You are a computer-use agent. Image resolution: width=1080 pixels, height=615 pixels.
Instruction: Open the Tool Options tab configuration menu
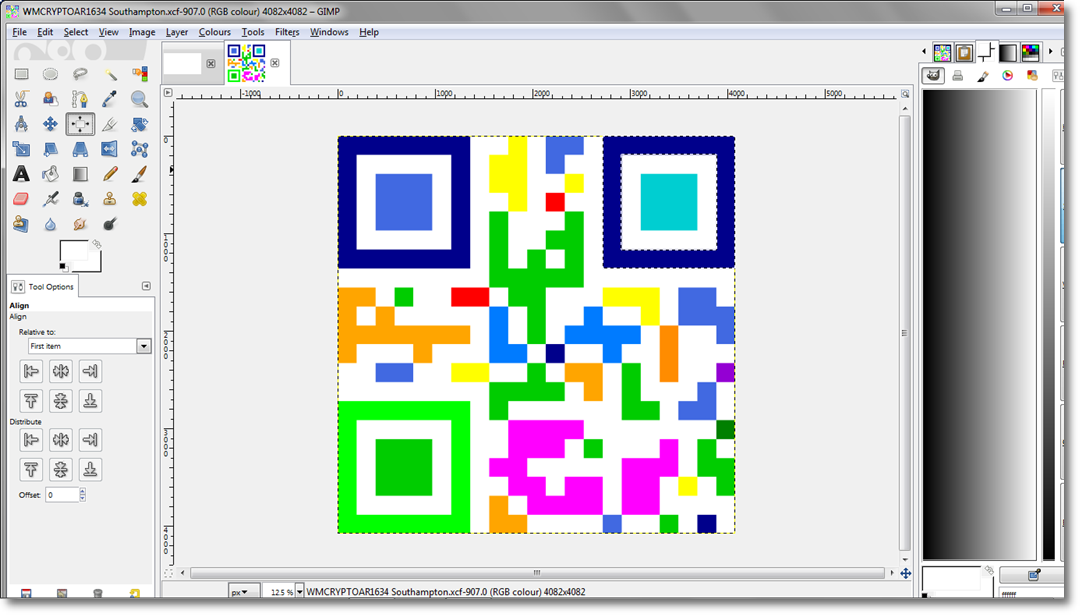click(x=146, y=286)
